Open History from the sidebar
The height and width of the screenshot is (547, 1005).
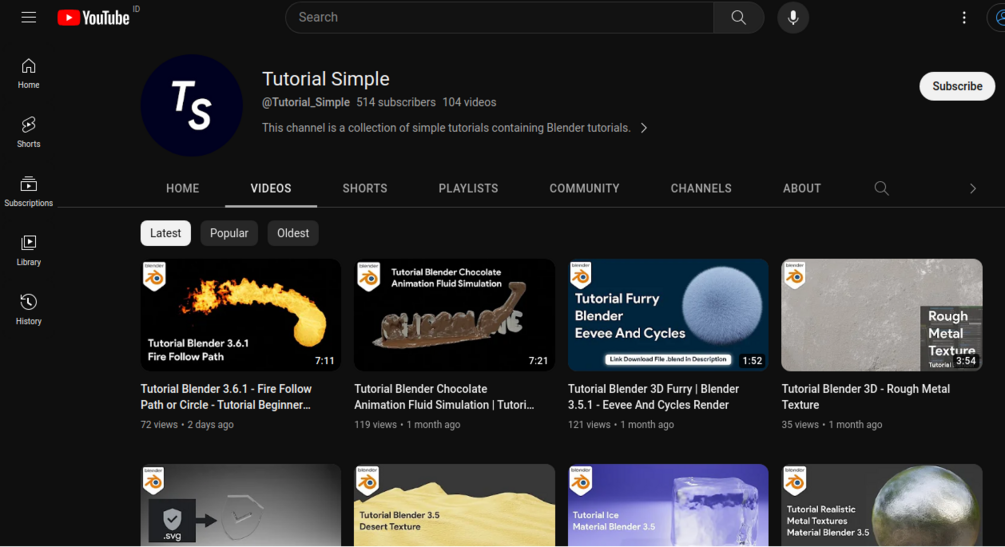(28, 309)
